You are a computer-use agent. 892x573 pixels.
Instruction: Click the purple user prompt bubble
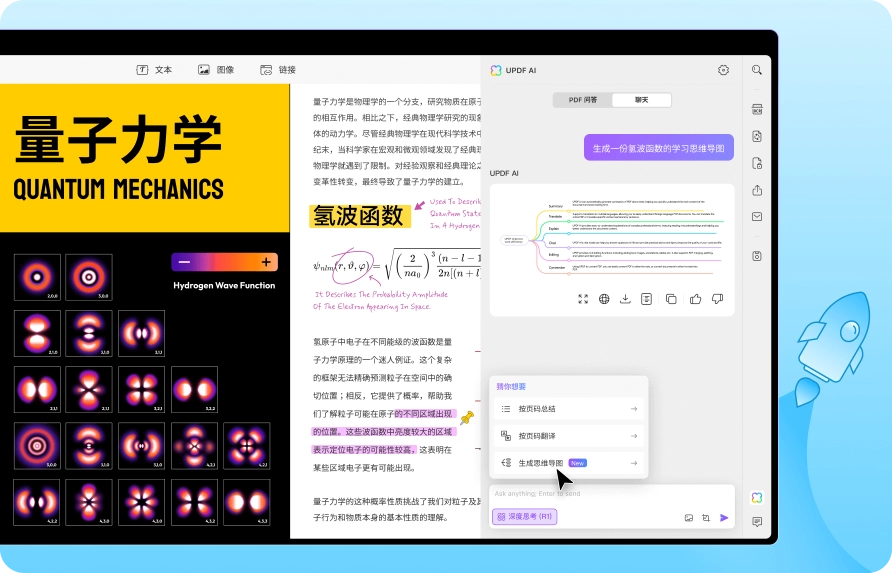click(659, 148)
